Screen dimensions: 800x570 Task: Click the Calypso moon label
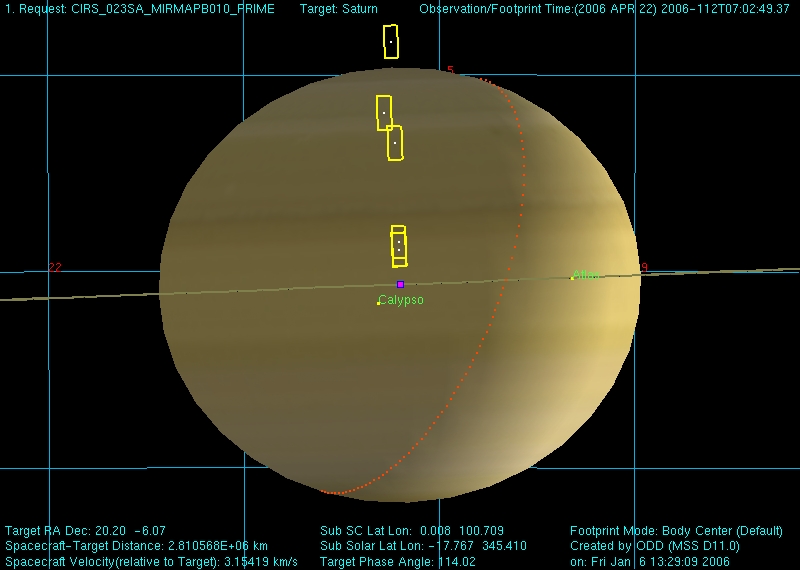[402, 300]
